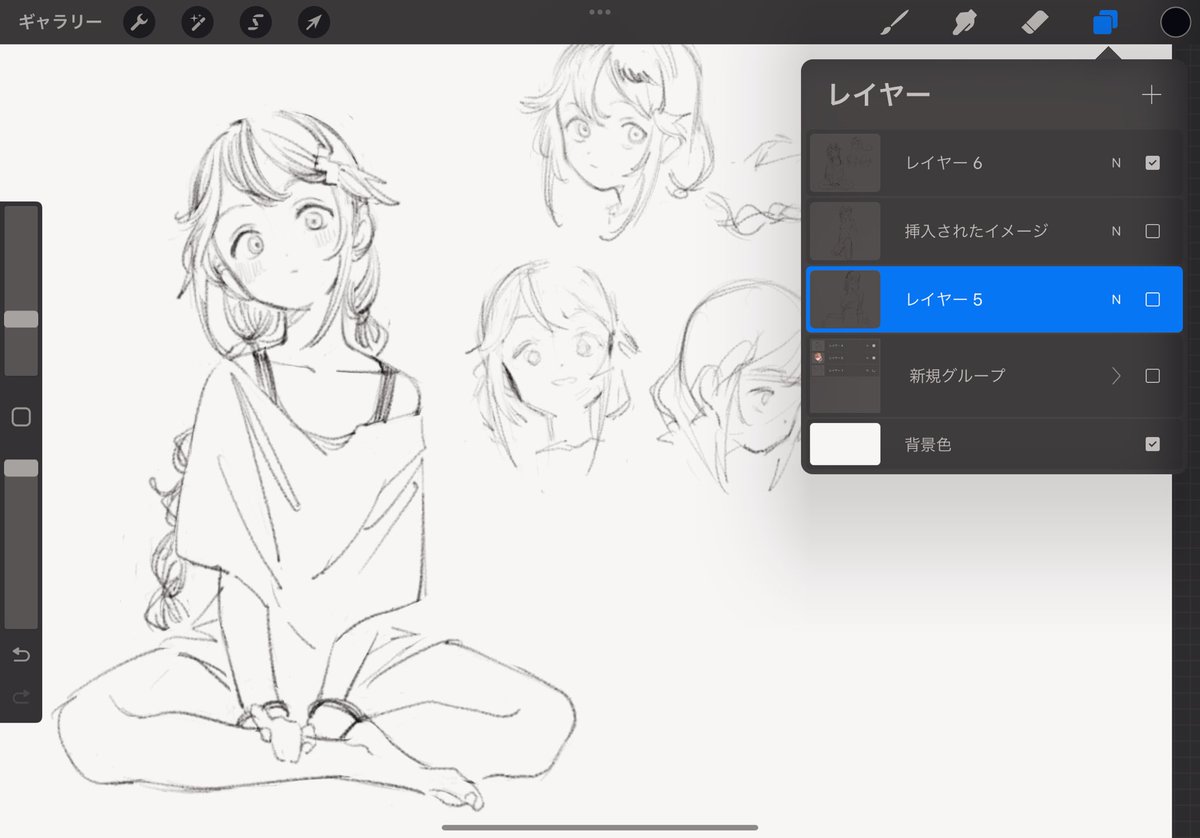Hide the 背景色 background layer
This screenshot has height=838, width=1200.
1152,444
